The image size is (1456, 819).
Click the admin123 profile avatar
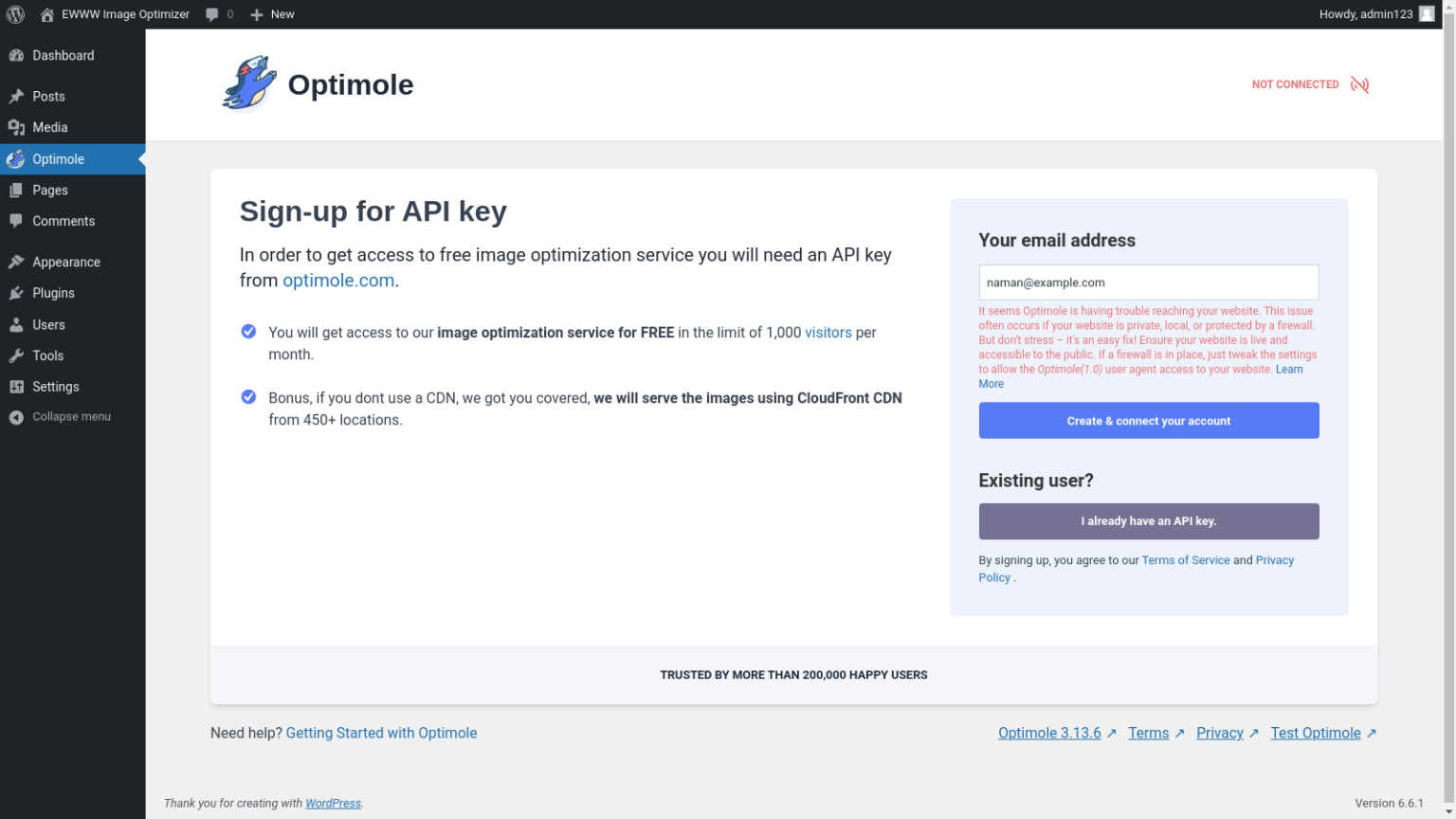pos(1426,13)
